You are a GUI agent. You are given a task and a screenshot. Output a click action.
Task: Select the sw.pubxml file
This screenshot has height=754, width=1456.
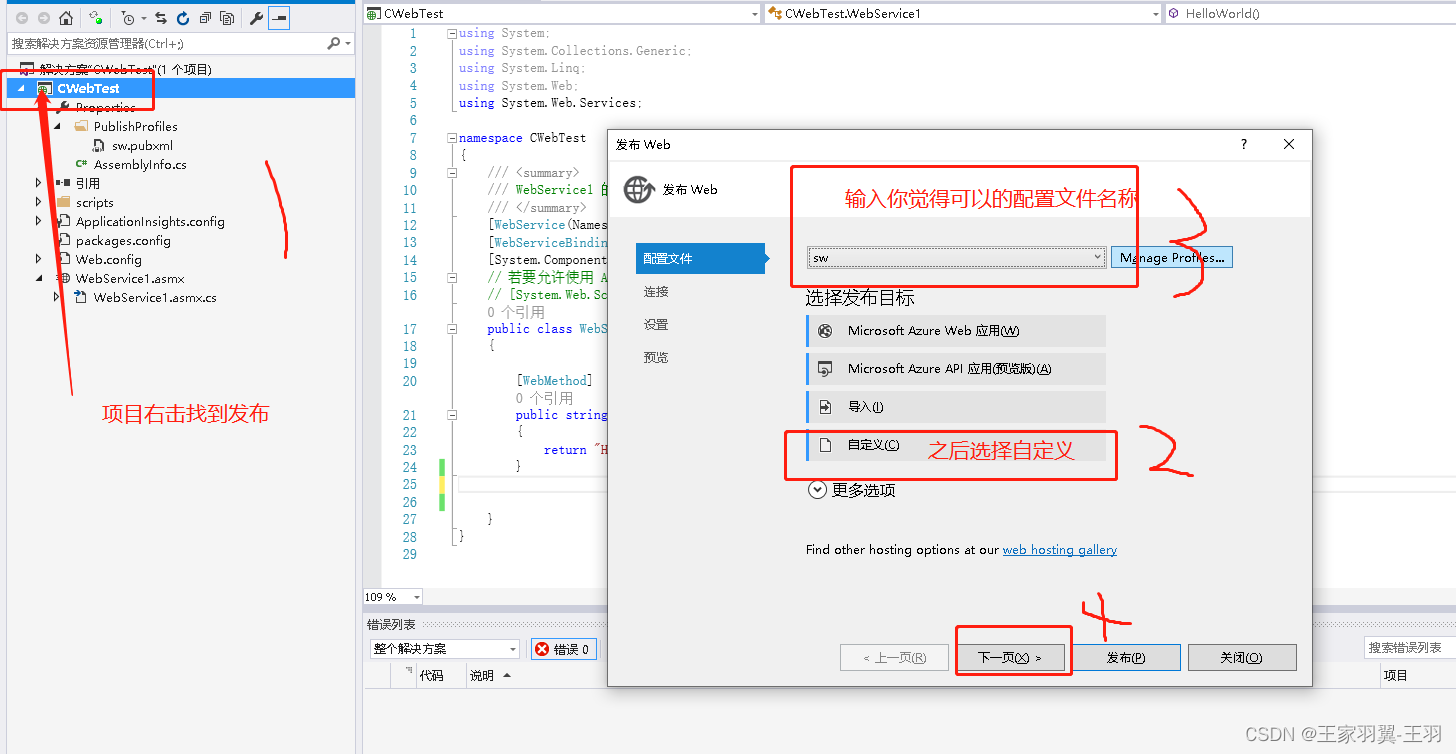click(142, 145)
